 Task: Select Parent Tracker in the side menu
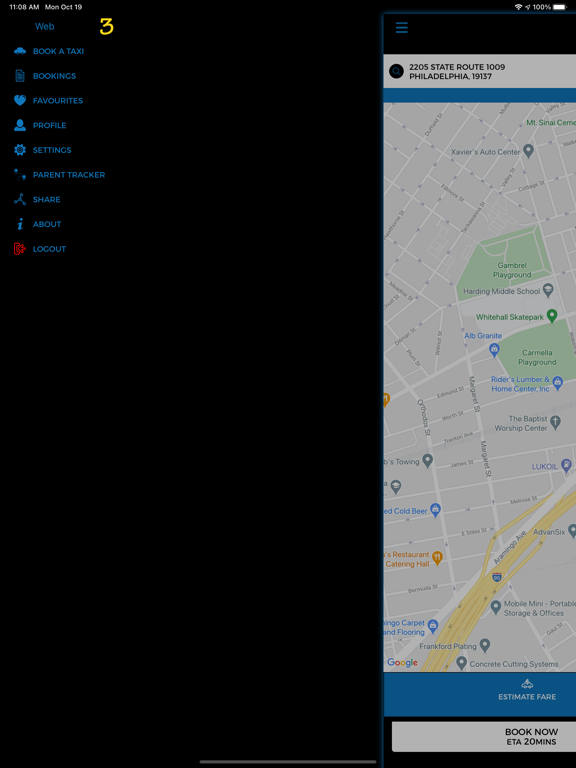pyautogui.click(x=69, y=175)
